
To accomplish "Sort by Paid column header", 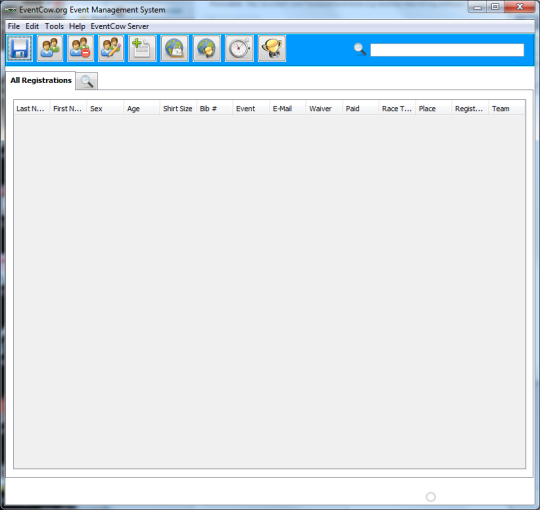I will pyautogui.click(x=361, y=108).
